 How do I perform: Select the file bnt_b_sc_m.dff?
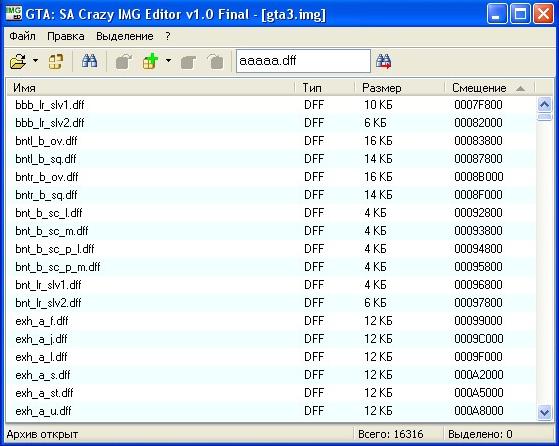52,231
